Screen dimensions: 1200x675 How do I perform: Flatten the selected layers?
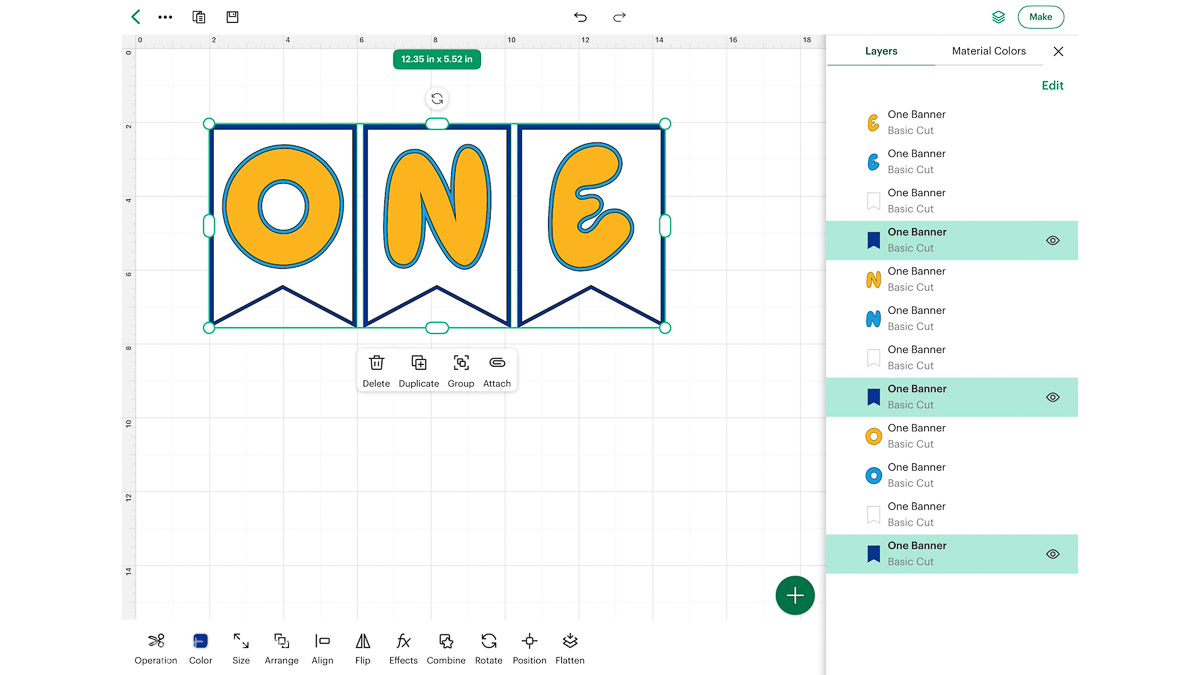[570, 647]
